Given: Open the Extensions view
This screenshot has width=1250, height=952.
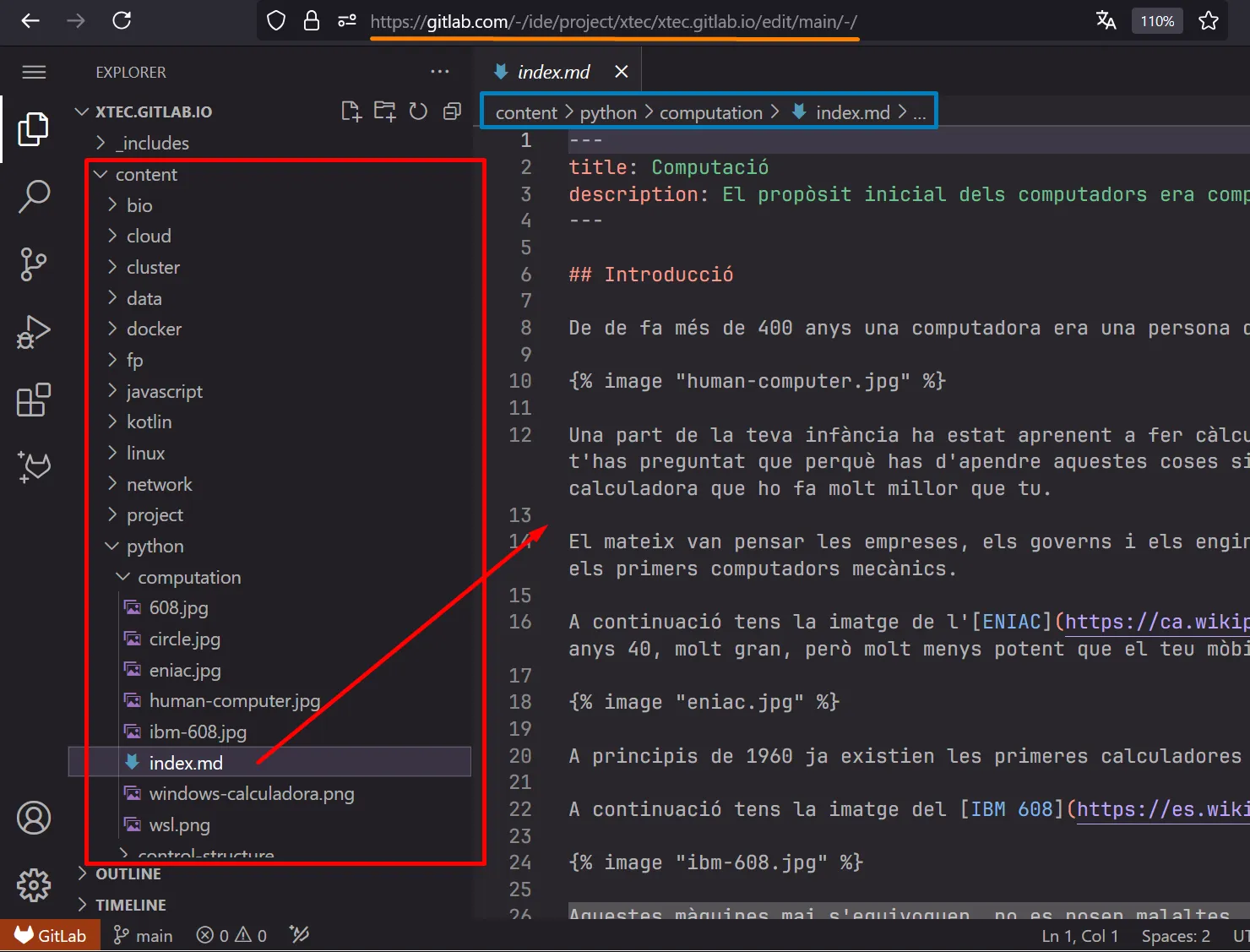Looking at the screenshot, I should 34,400.
